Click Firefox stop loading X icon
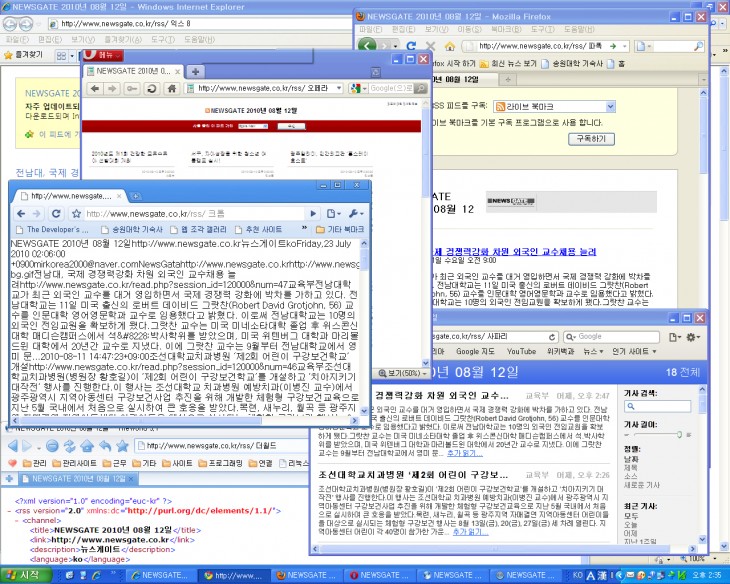This screenshot has width=730, height=584. 430,46
